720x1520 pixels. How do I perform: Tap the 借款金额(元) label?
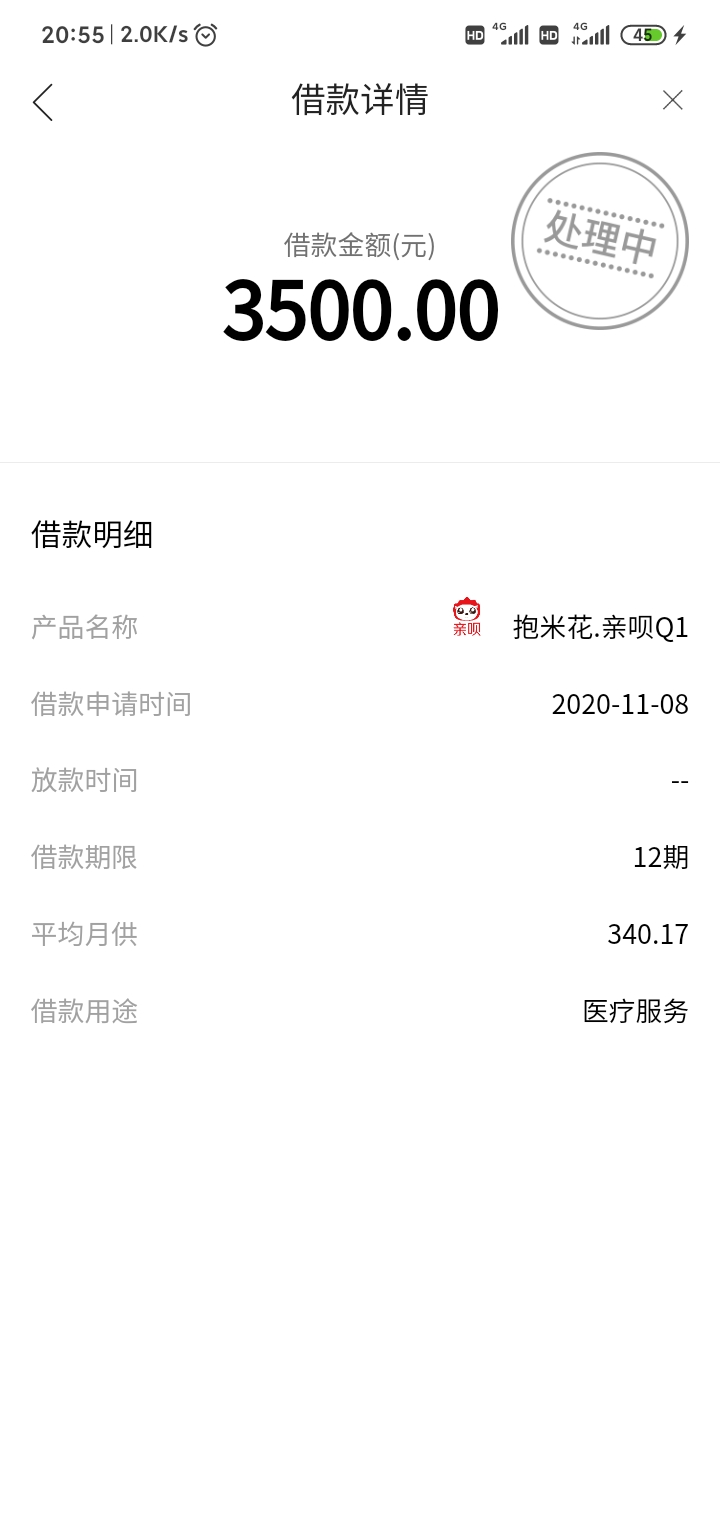tap(360, 245)
